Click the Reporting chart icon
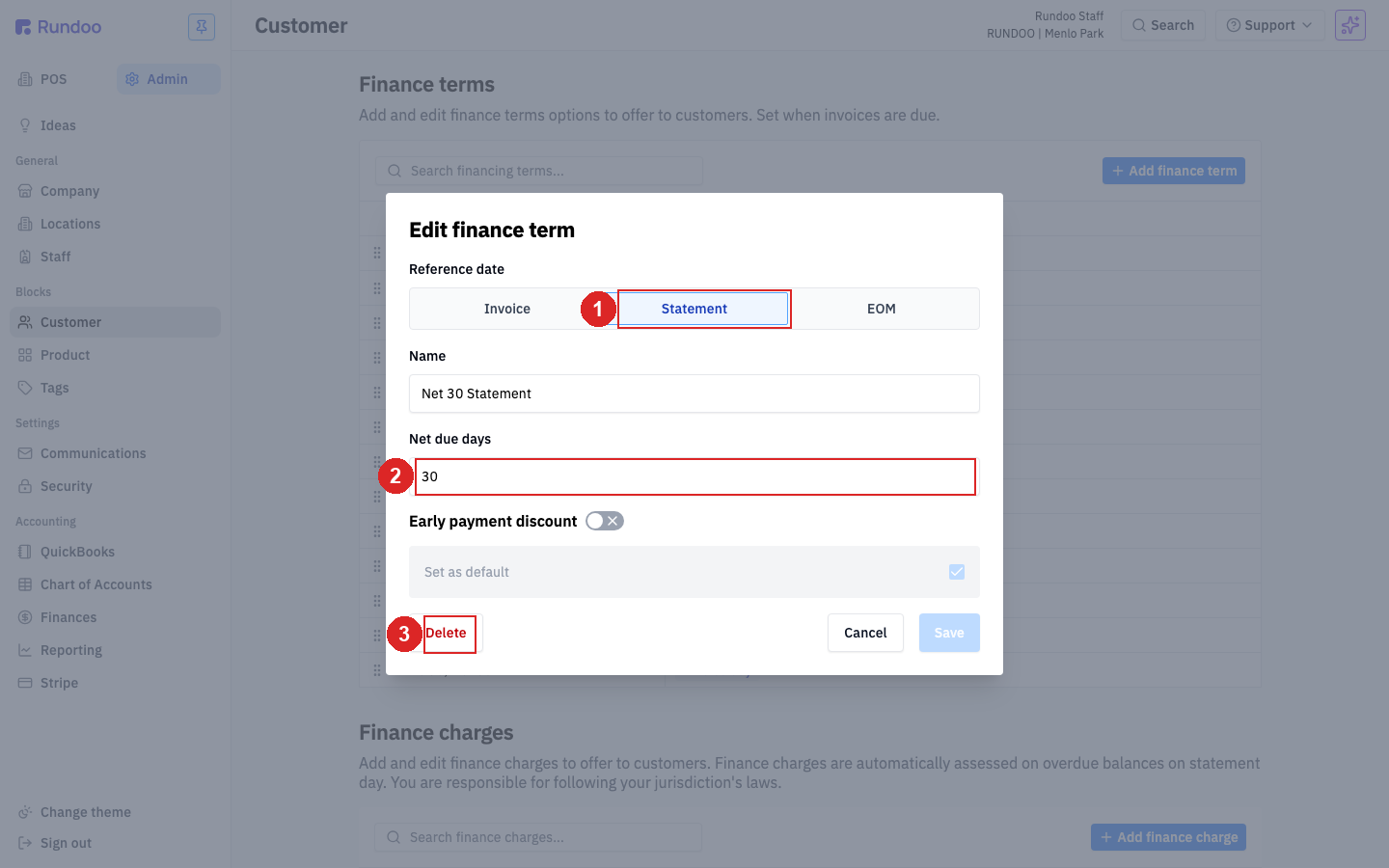This screenshot has height=868, width=1389. 25,650
